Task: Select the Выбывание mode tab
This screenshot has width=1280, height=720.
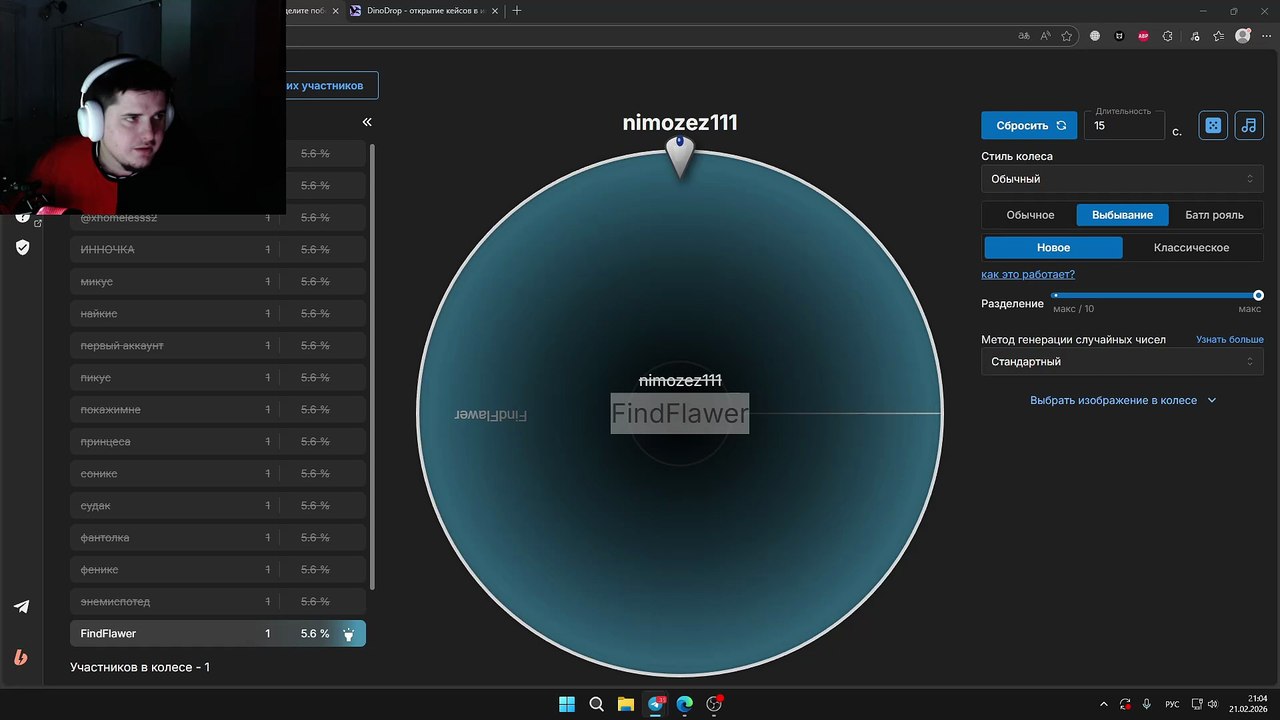Action: [x=1122, y=215]
